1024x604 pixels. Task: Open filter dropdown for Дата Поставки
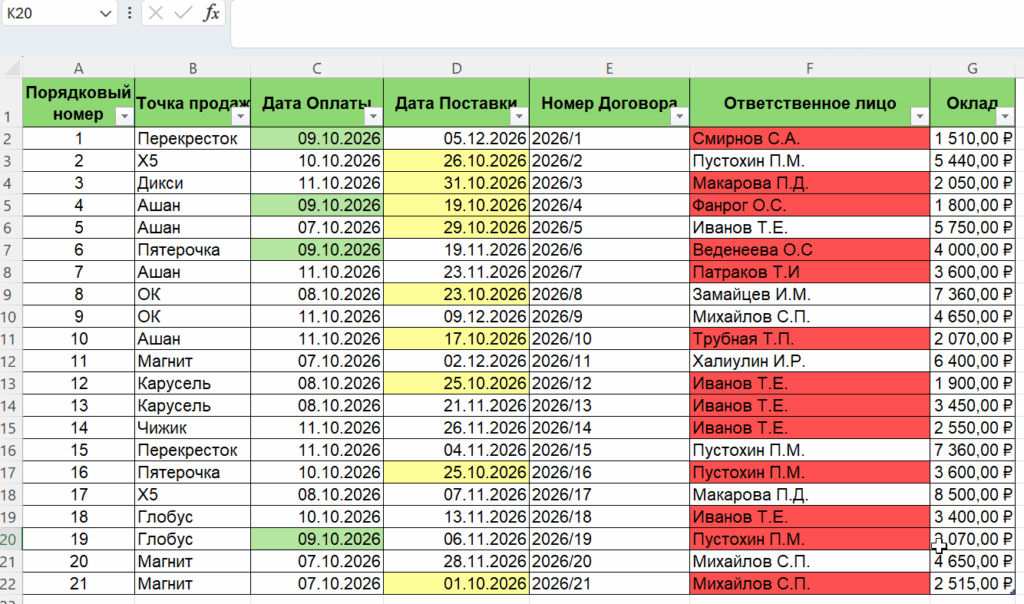(x=519, y=116)
